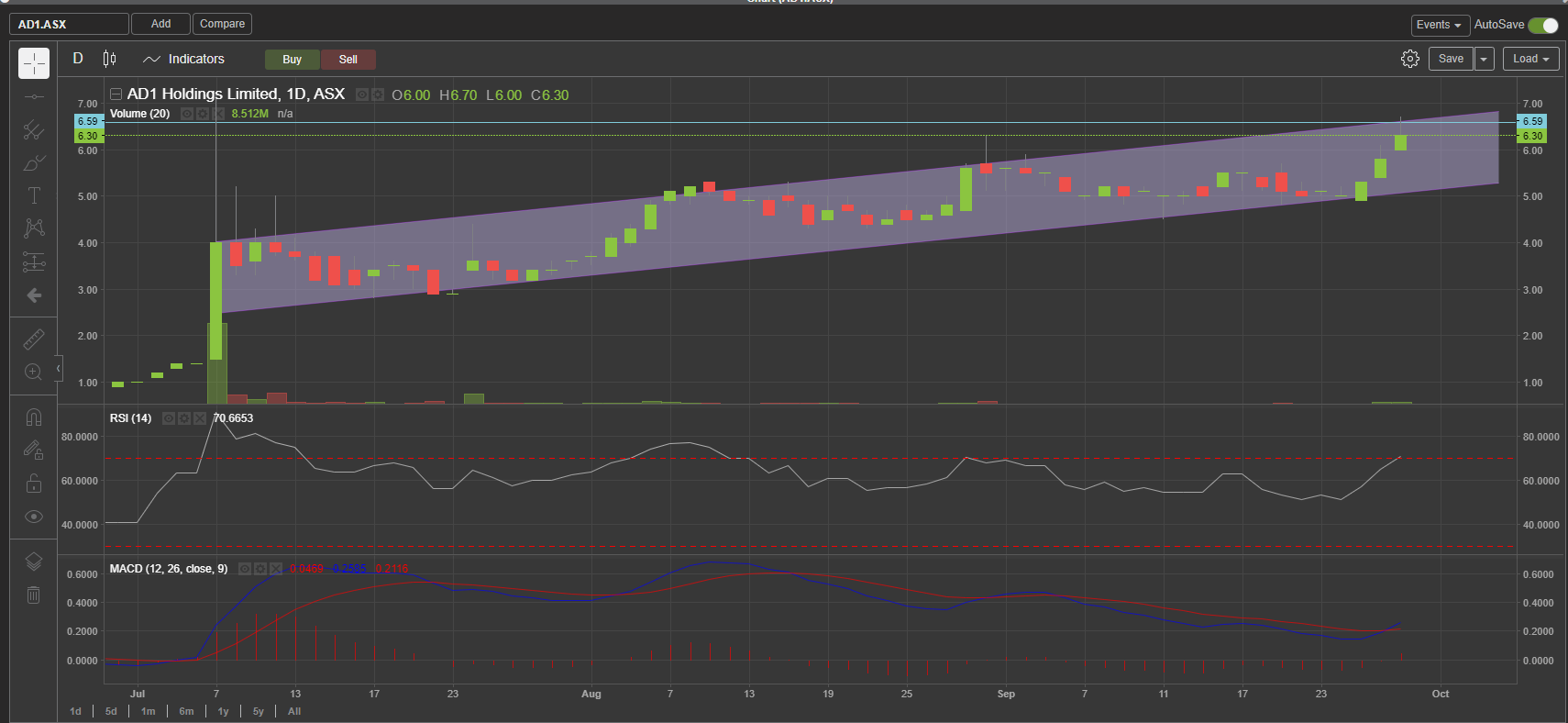1568x723 pixels.
Task: Toggle magnet mode snapping
Action: (x=34, y=417)
